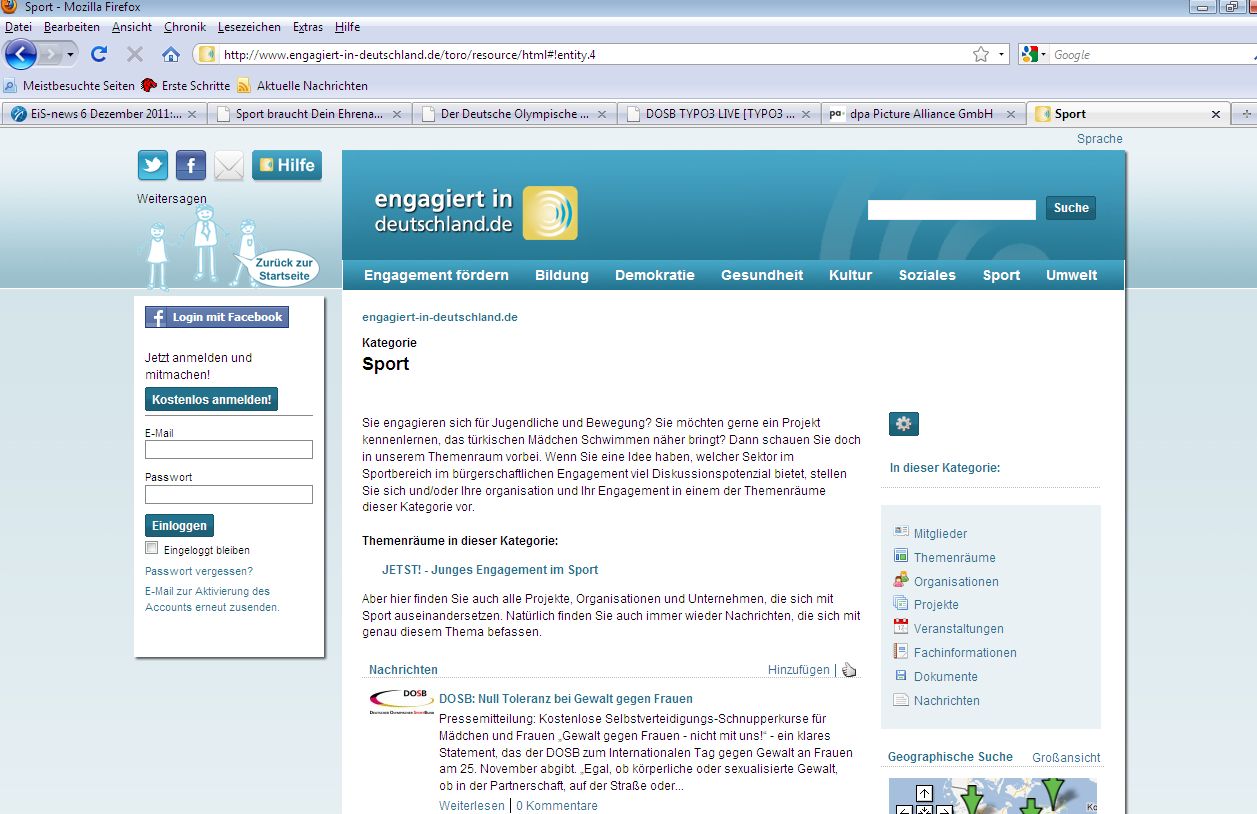Open Engagement fördern category
The width and height of the screenshot is (1257, 814).
click(x=436, y=275)
